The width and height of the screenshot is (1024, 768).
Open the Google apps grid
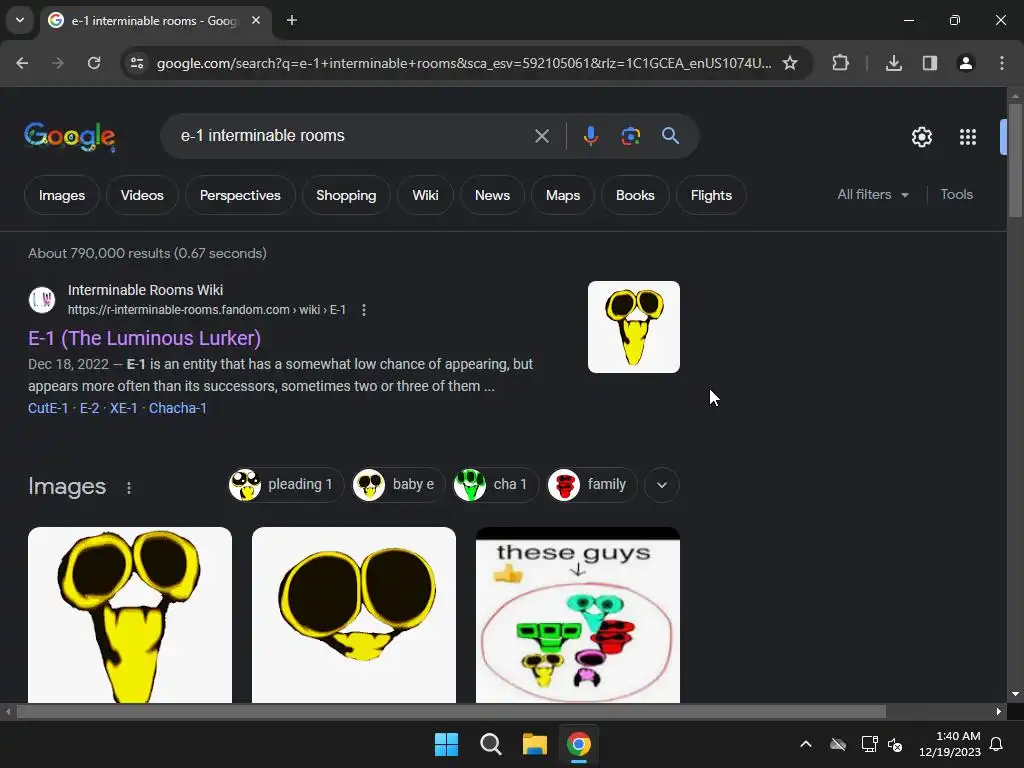pyautogui.click(x=968, y=137)
